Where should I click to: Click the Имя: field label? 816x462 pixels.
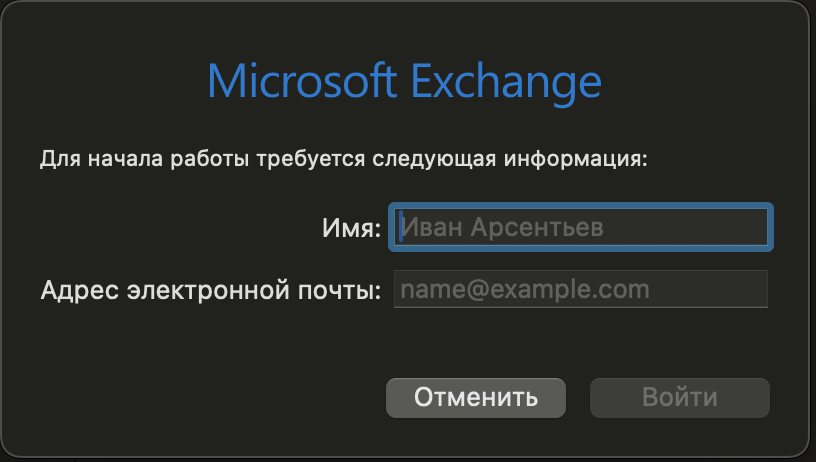click(x=351, y=228)
